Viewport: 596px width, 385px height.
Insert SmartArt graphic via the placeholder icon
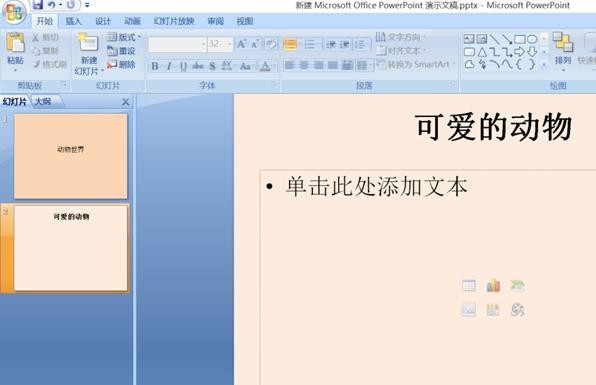point(517,285)
